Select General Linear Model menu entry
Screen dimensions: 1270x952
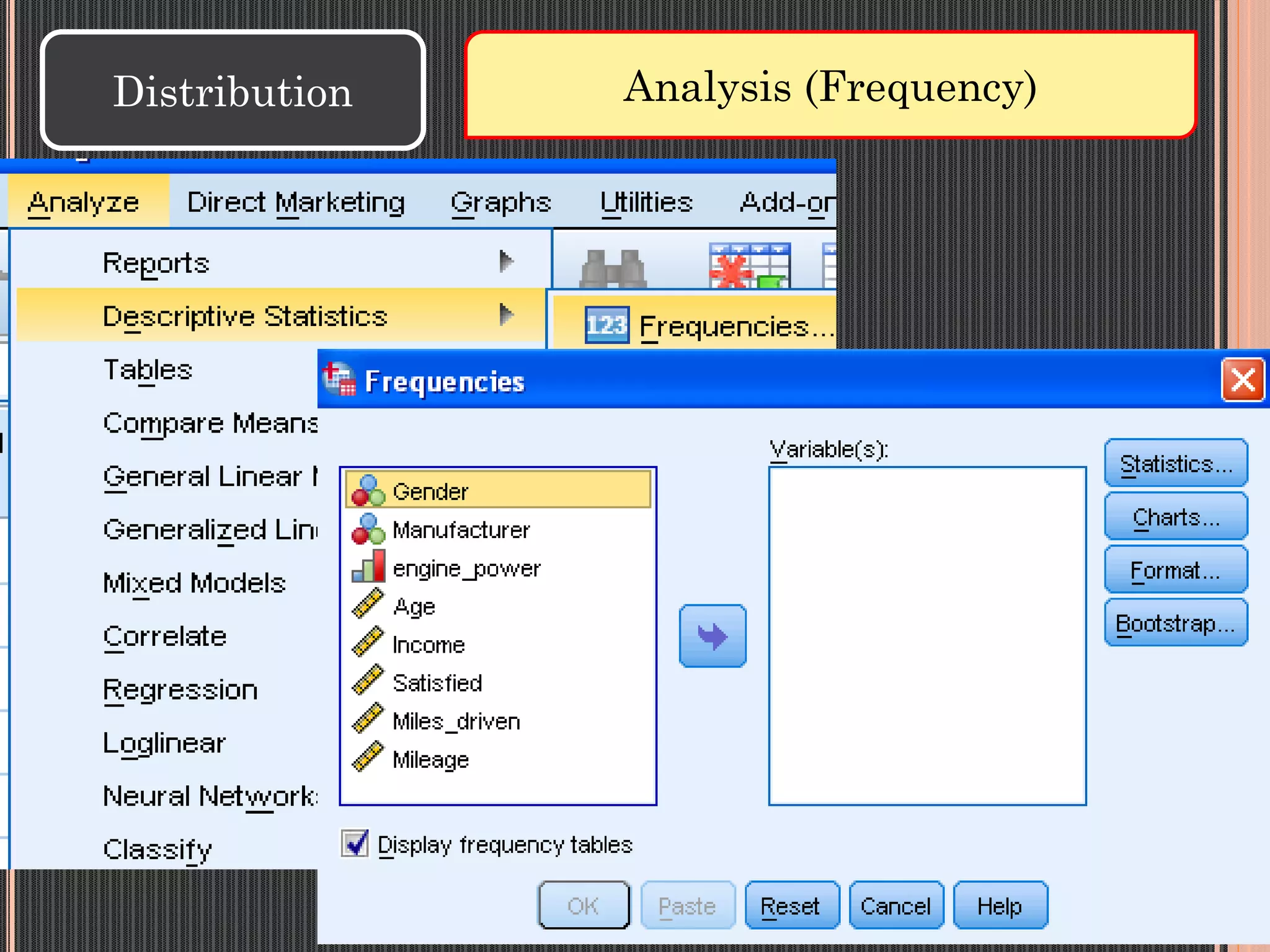210,477
